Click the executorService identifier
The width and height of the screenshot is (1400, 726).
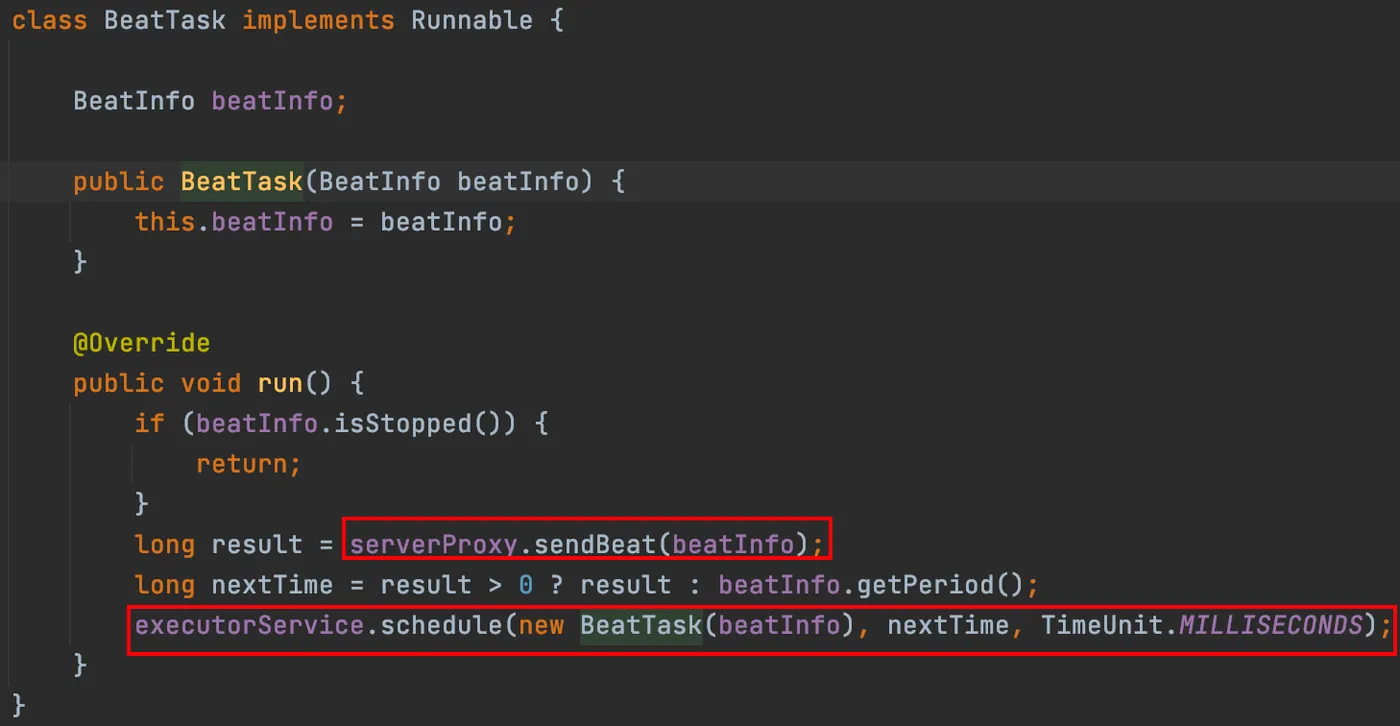tap(249, 625)
